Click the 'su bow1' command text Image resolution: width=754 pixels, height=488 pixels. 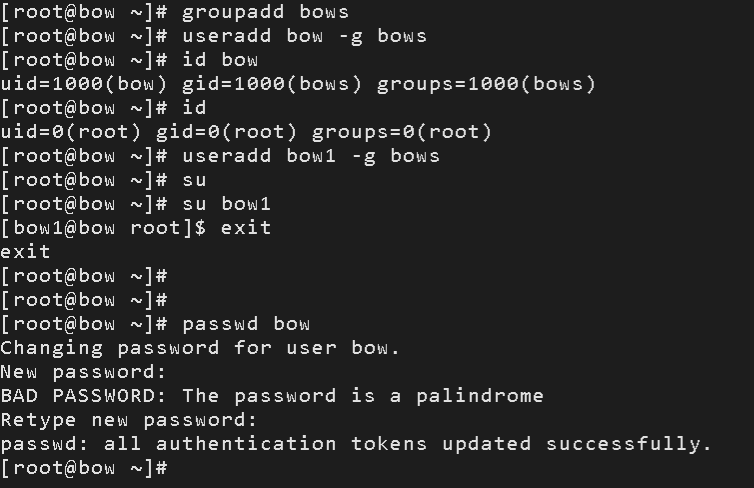pos(226,204)
